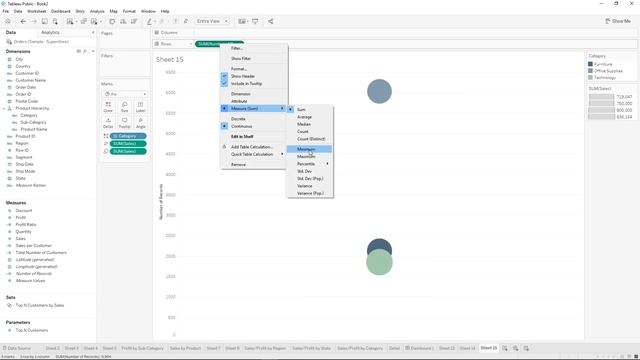Viewport: 640px width, 360px height.
Task: Click the Dimensions search icon
Action: click(x=85, y=51)
